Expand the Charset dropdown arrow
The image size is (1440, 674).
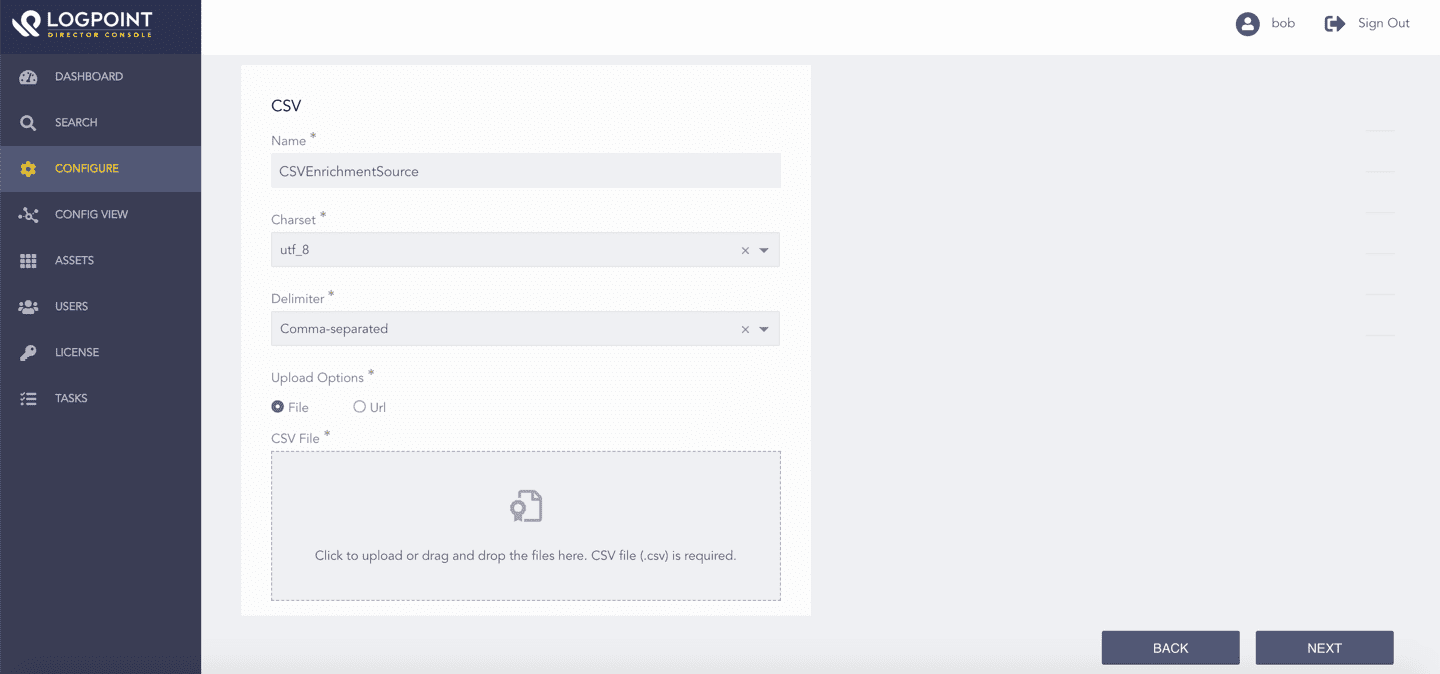click(x=764, y=250)
